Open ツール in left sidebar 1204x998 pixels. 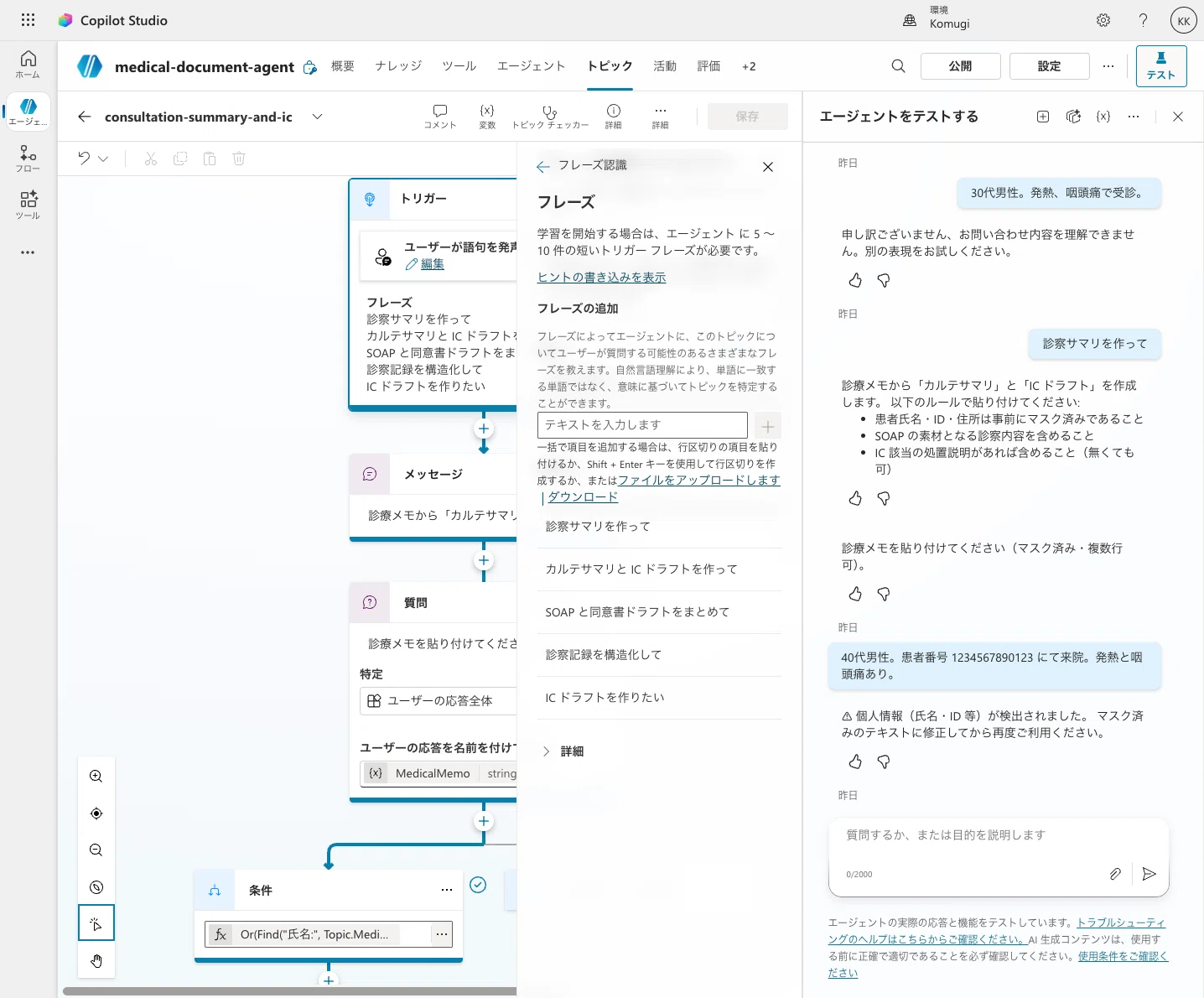[x=28, y=205]
